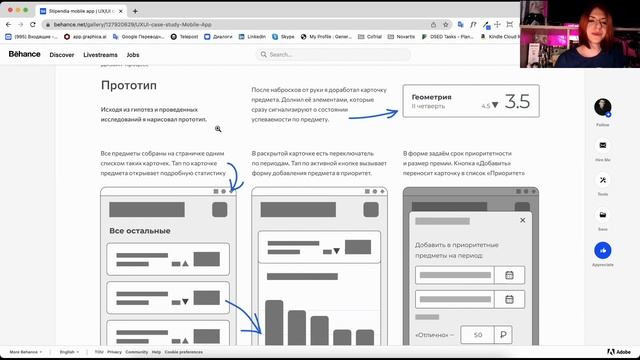Image resolution: width=640 pixels, height=360 pixels.
Task: Click the Hire Me envelope icon
Action: point(602,145)
